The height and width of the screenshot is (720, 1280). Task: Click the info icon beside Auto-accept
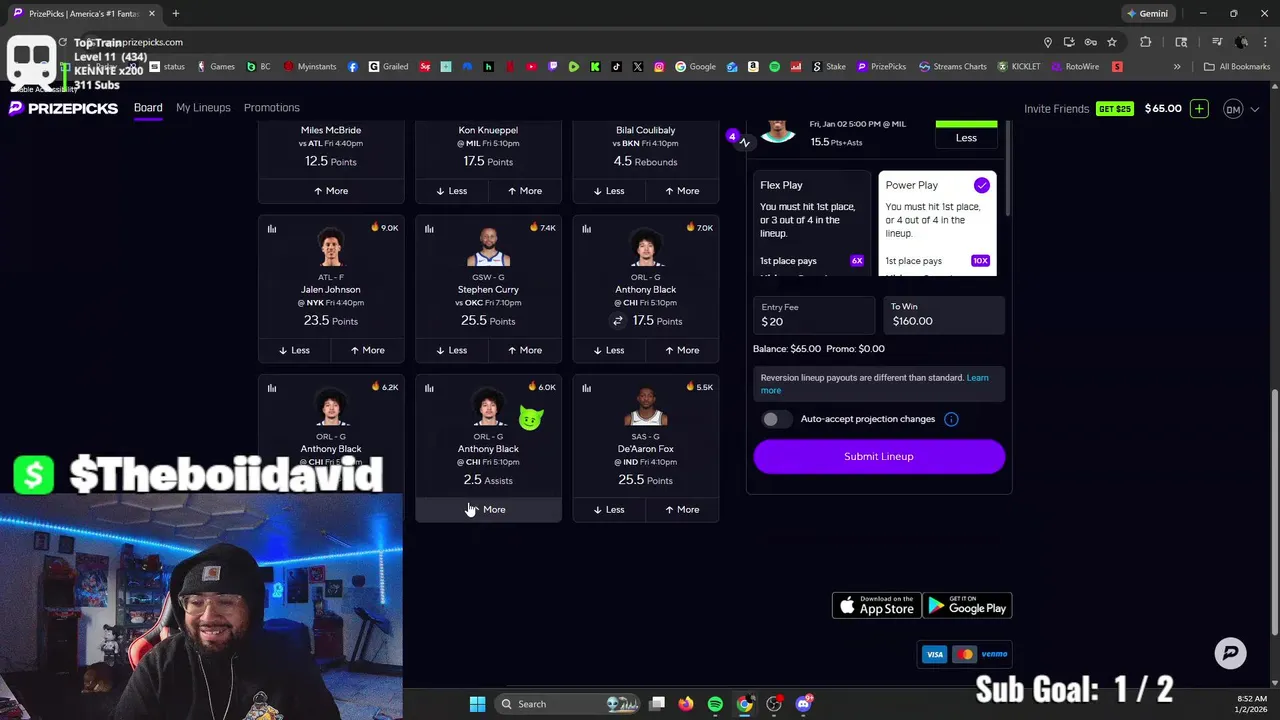pyautogui.click(x=951, y=419)
